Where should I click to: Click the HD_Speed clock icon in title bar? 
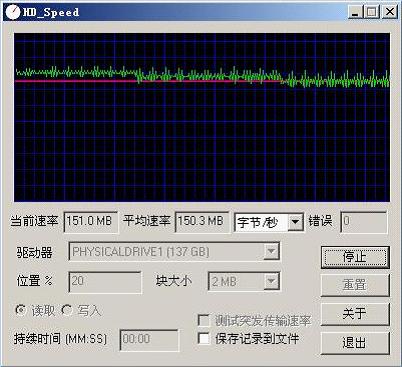pos(13,12)
